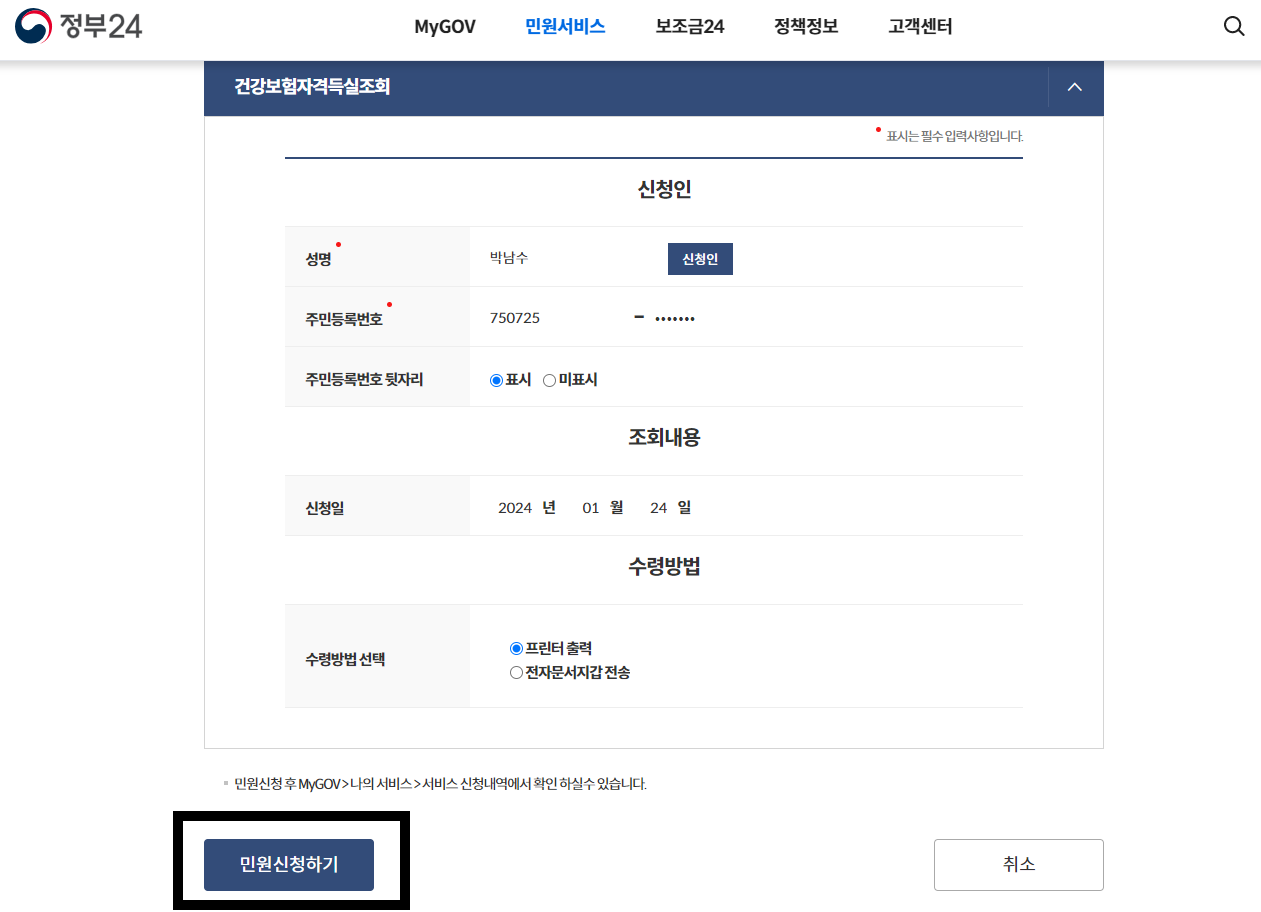Viewport: 1261px width, 912px height.
Task: Open the 보조금24 menu
Action: 690,27
